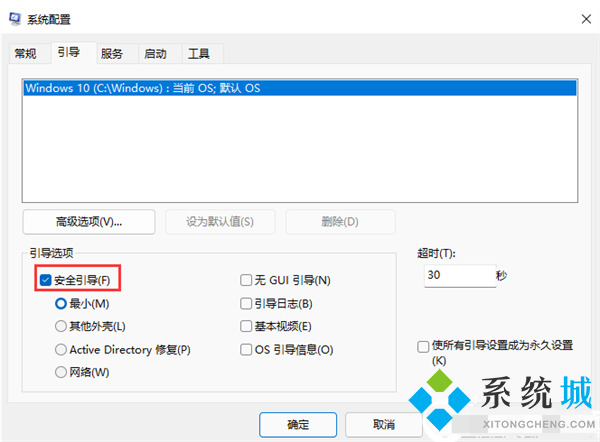Select the 网络(W) radio option
Viewport: 600px width, 442px height.
(61, 372)
